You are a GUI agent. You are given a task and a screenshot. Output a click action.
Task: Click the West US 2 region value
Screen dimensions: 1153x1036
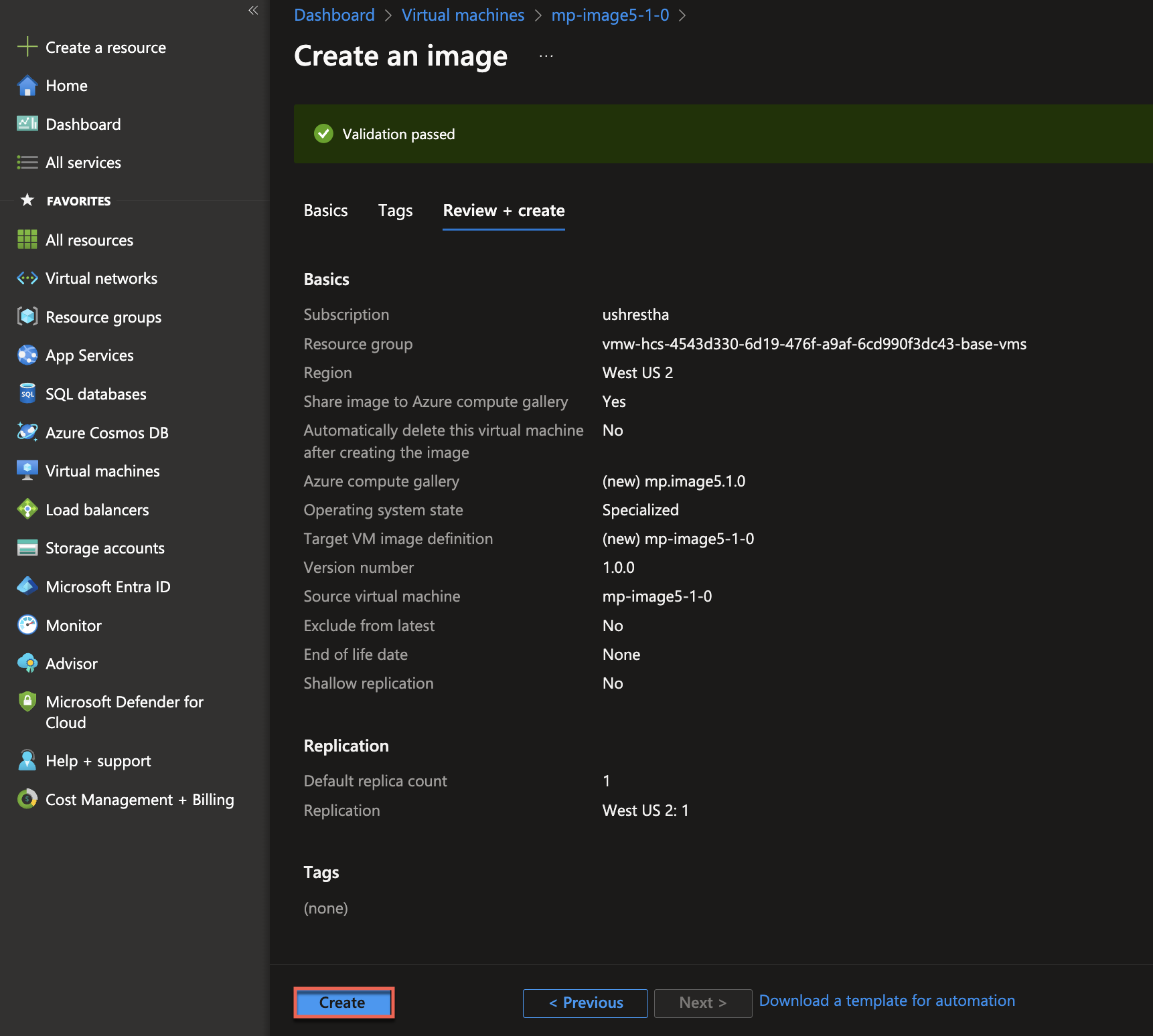637,373
